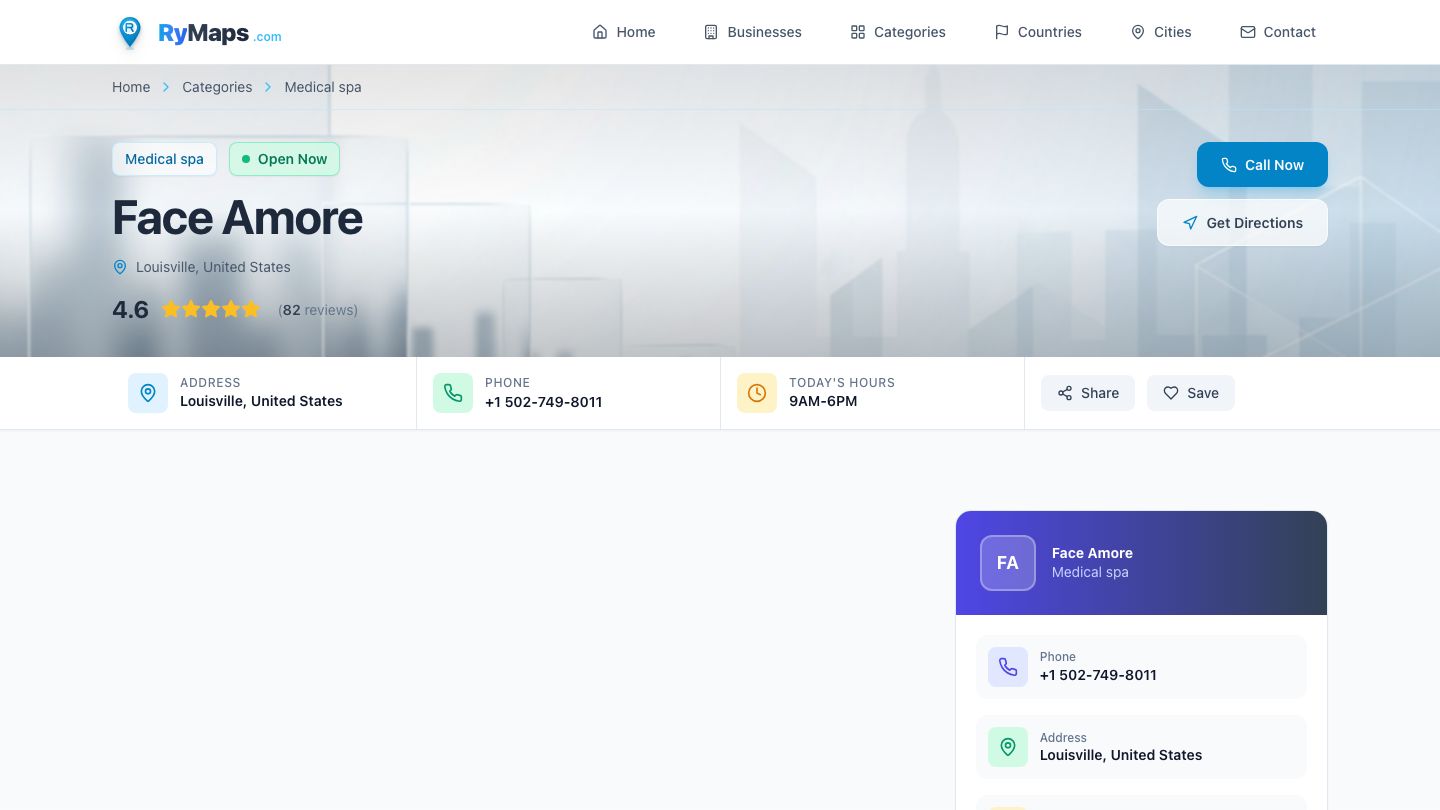The image size is (1440, 810).
Task: Open the Home navigation item
Action: click(624, 32)
